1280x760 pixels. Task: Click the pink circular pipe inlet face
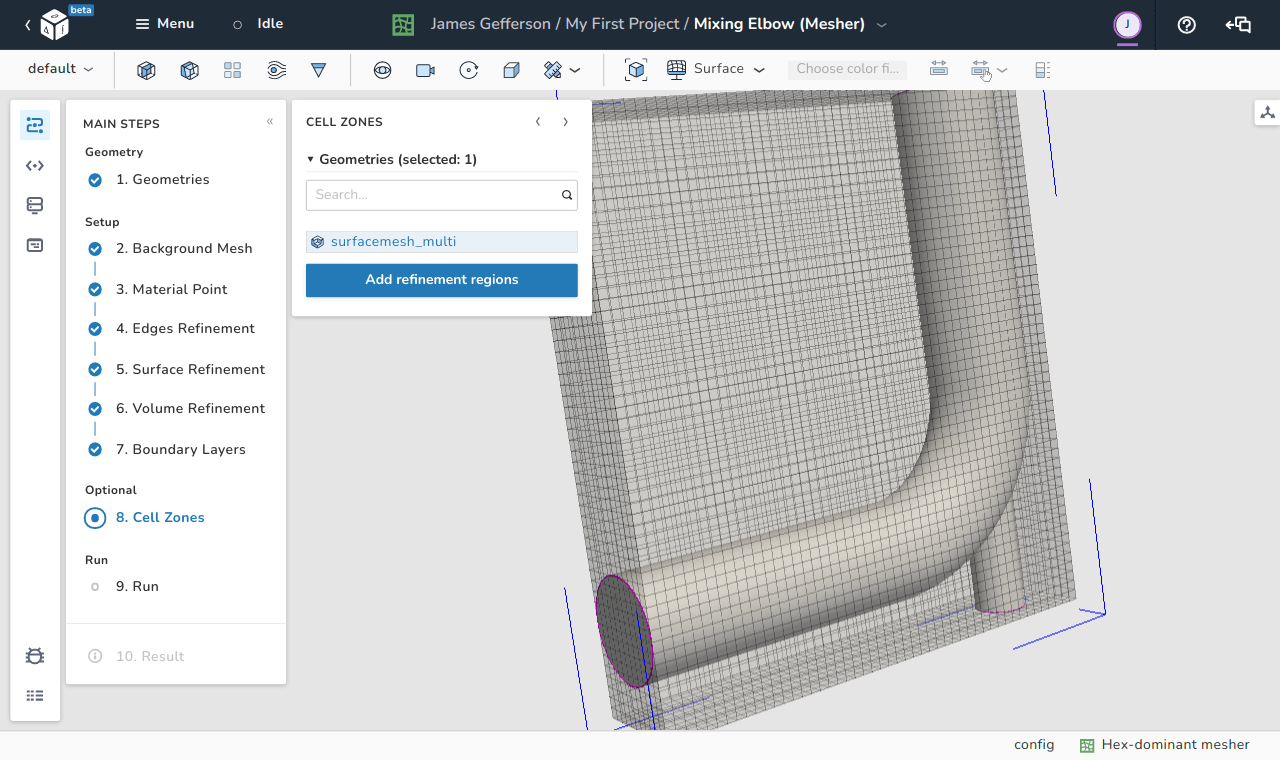624,631
